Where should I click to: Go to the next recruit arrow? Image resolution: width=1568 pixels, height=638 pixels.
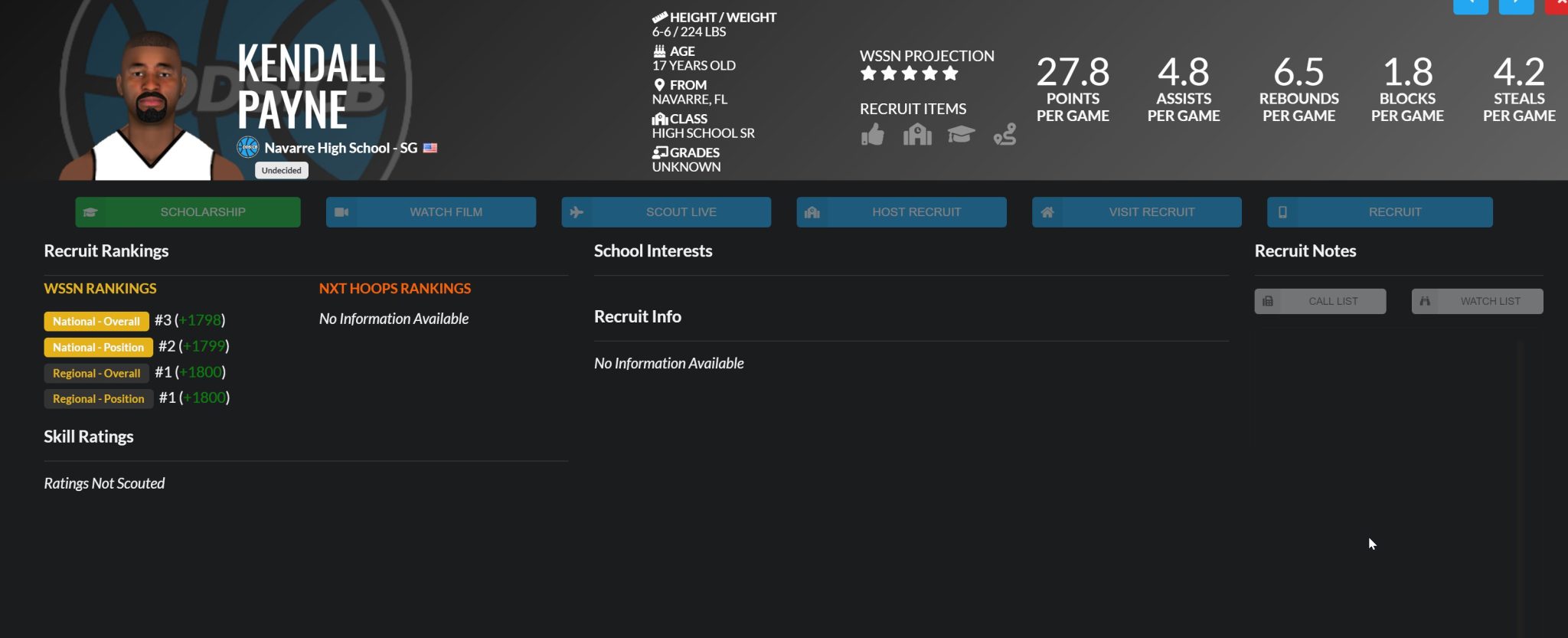click(1516, 6)
